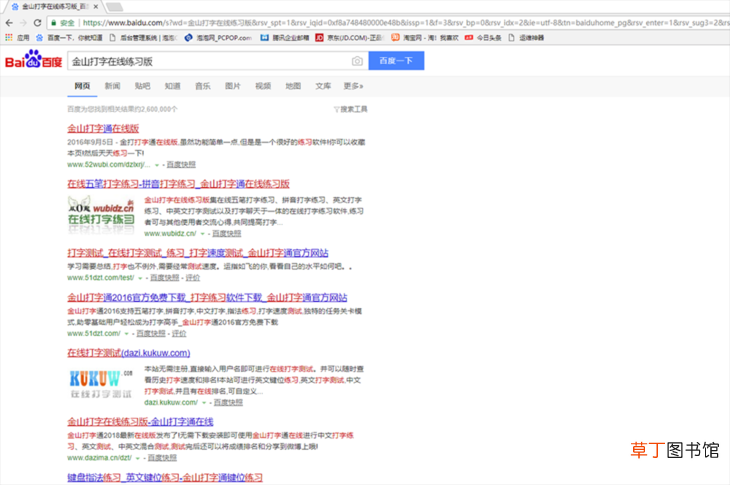This screenshot has width=730, height=485.
Task: Open 打字测试_在线打字测试 result link
Action: (198, 253)
